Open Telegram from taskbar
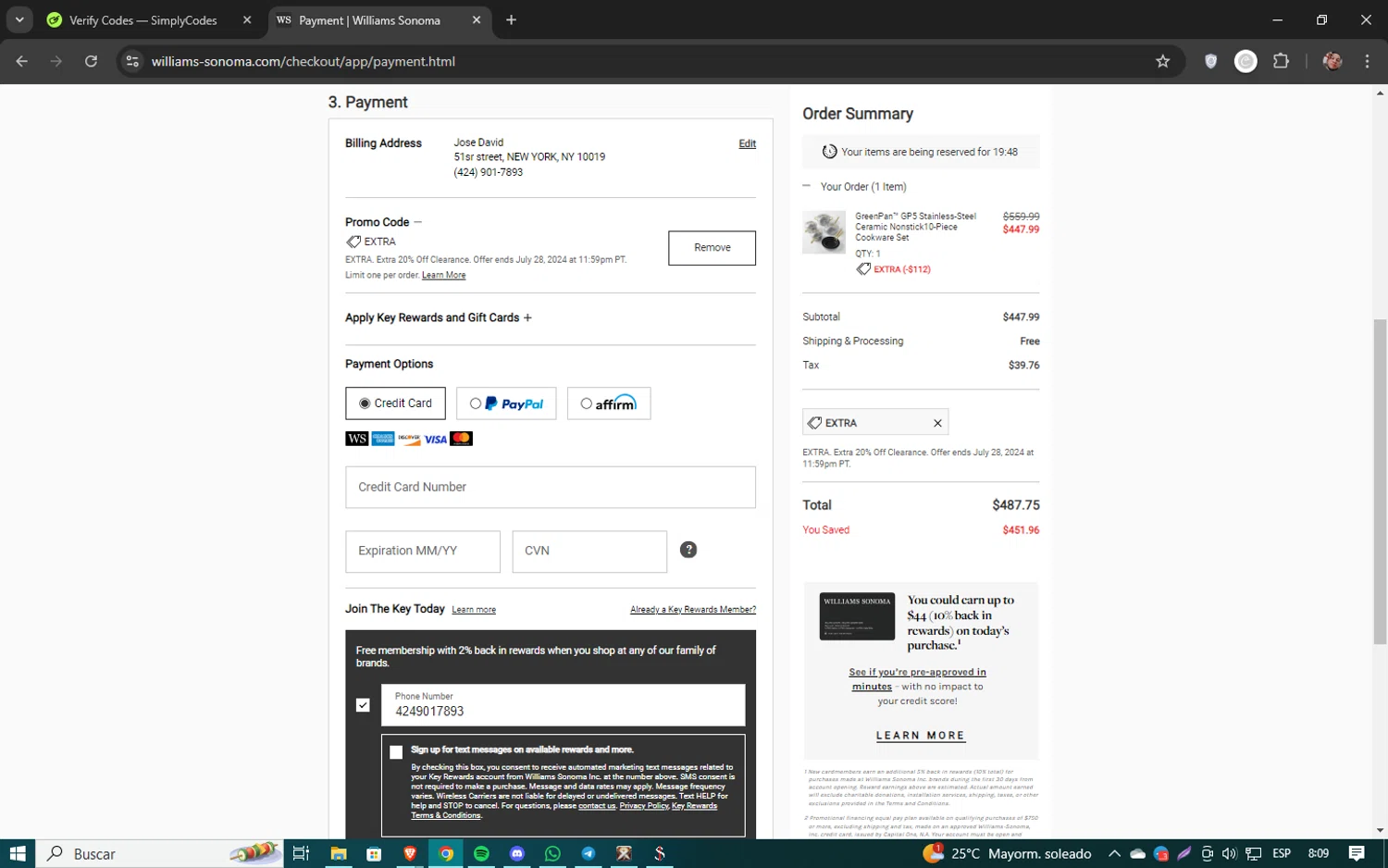The image size is (1388, 868). pos(589,853)
